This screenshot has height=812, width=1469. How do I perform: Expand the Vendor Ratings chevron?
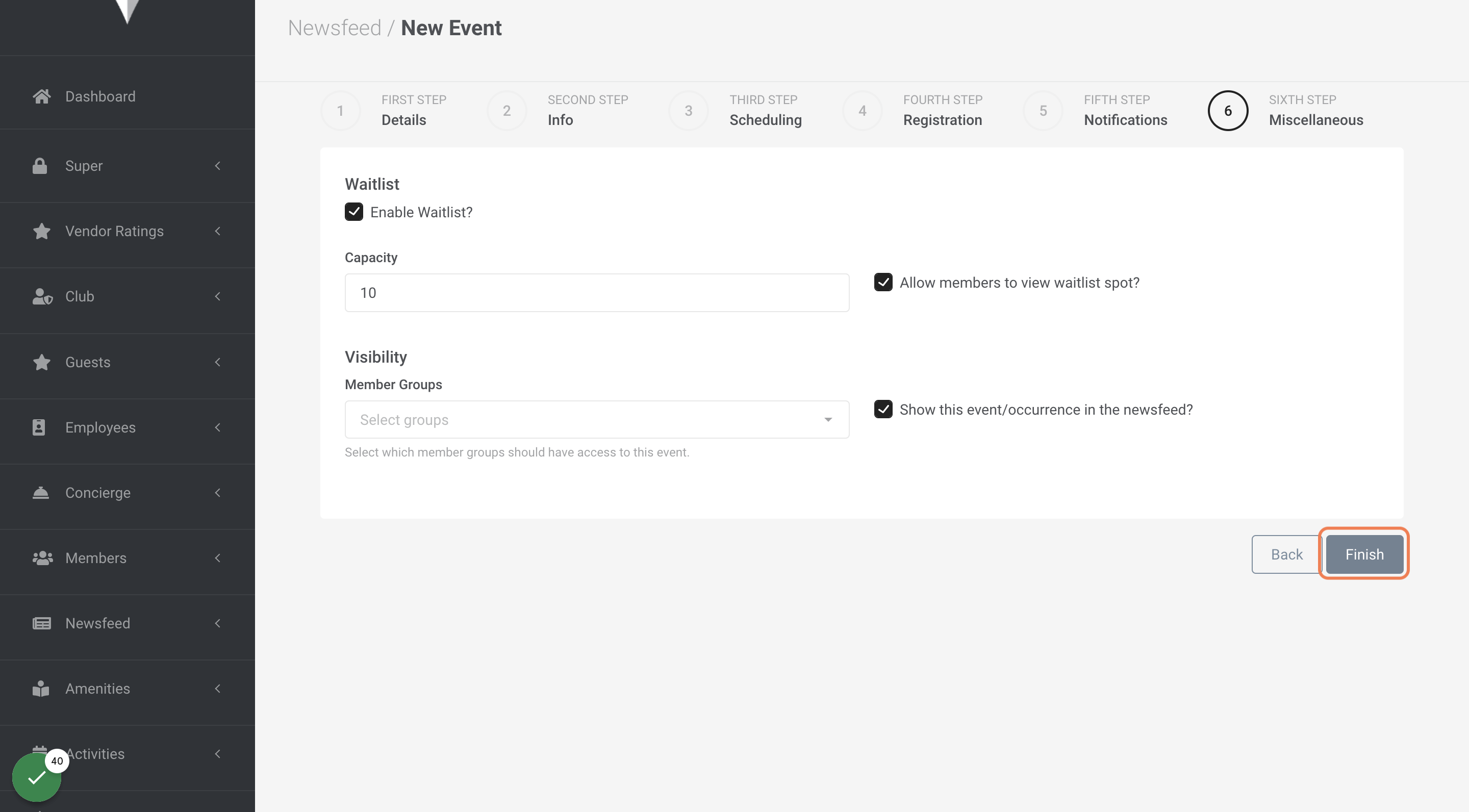pyautogui.click(x=217, y=231)
